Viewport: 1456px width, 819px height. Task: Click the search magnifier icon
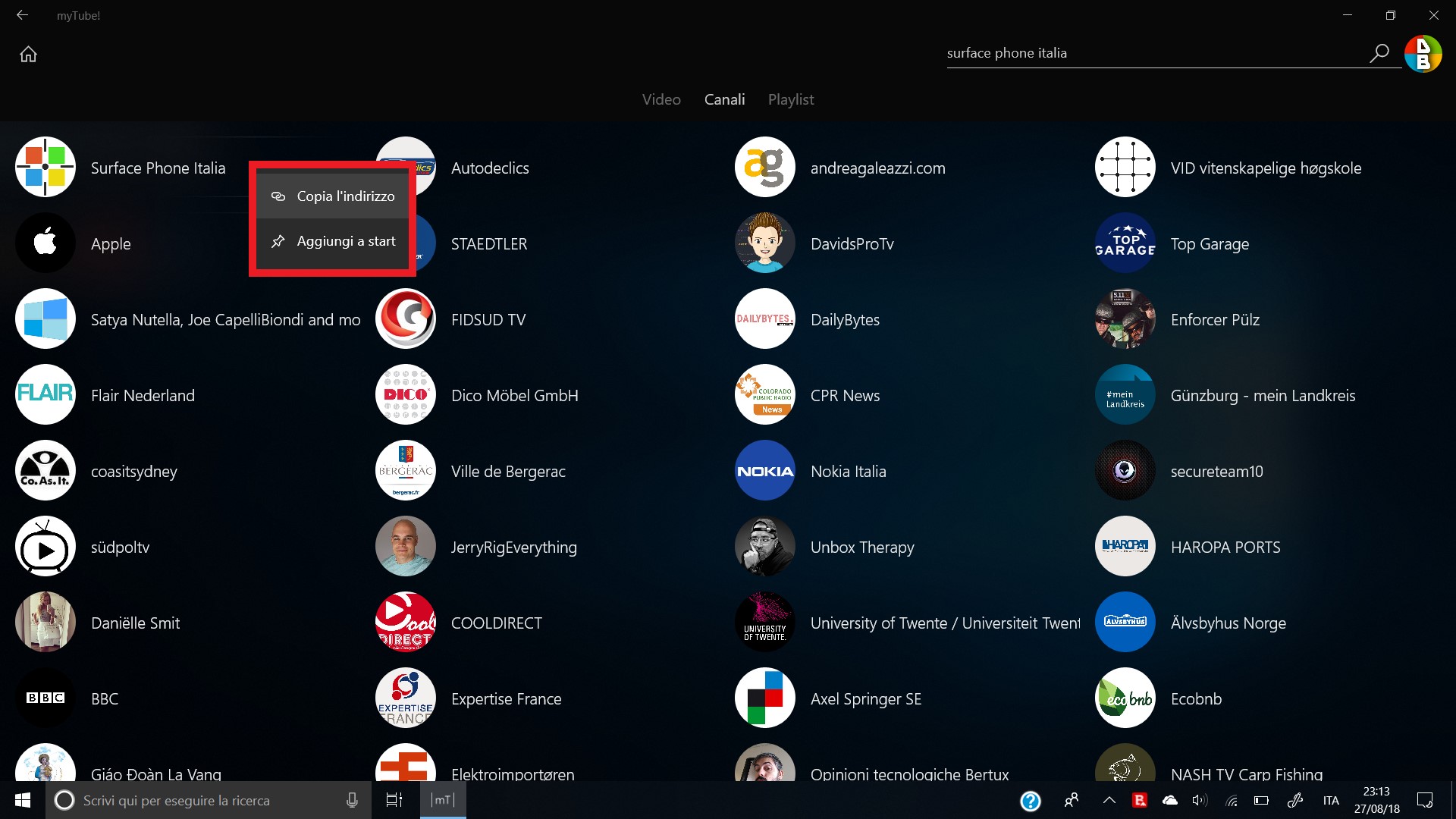[x=1379, y=53]
